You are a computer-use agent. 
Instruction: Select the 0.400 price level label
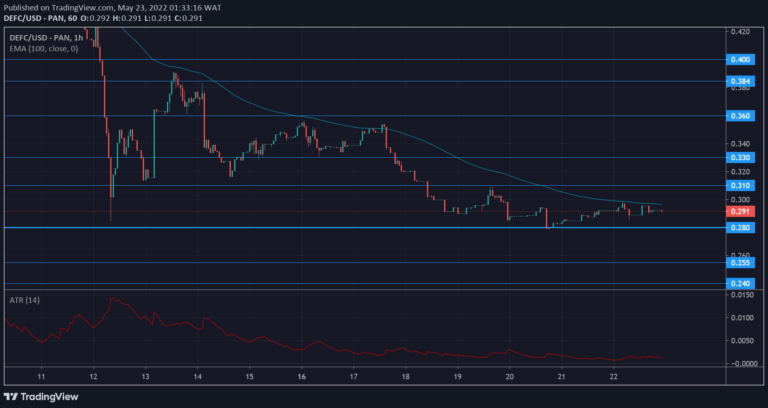click(740, 59)
